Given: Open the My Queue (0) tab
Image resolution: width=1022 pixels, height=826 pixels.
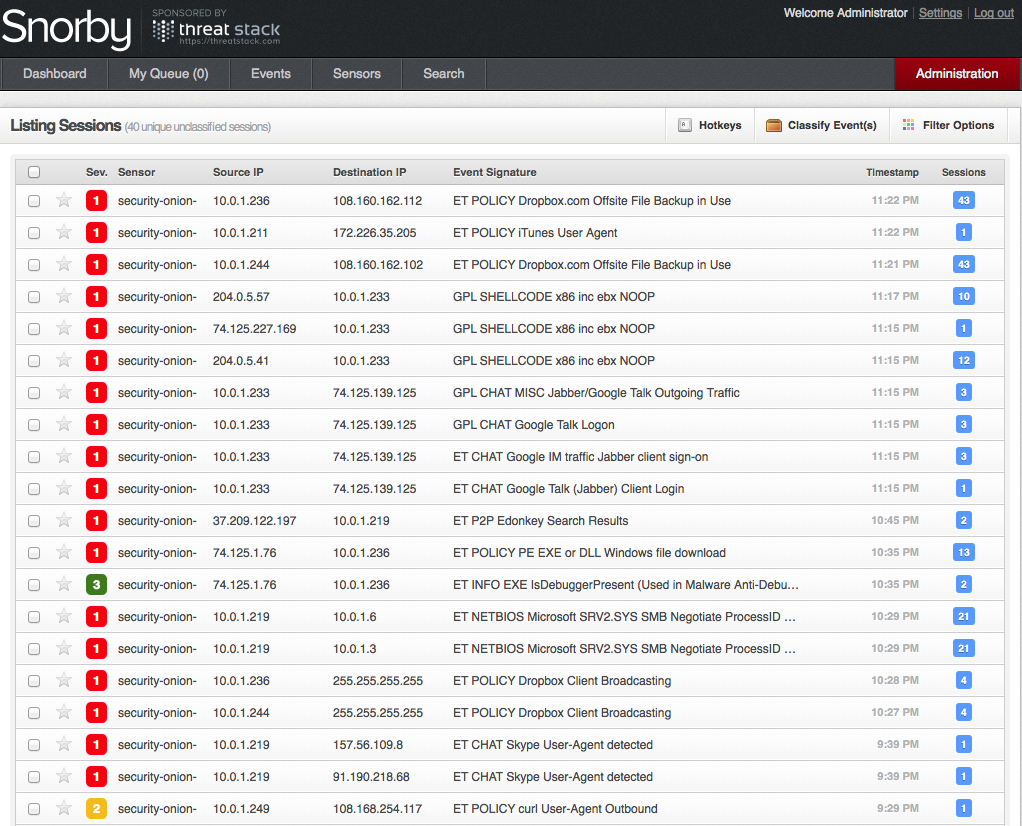Looking at the screenshot, I should pyautogui.click(x=168, y=74).
